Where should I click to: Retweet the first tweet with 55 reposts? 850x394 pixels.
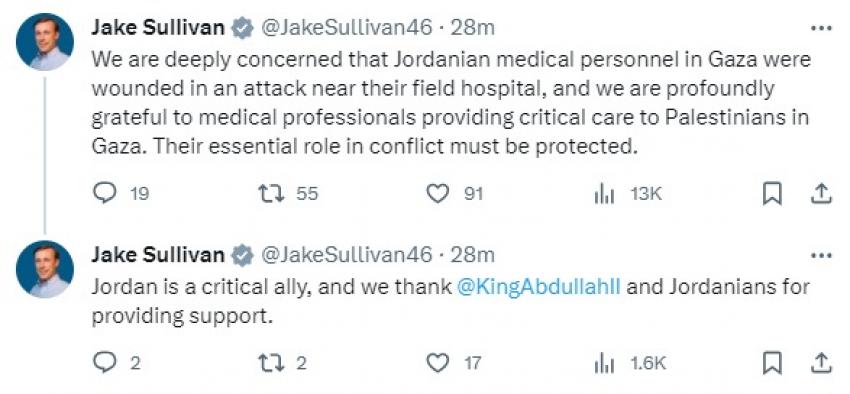pos(273,193)
